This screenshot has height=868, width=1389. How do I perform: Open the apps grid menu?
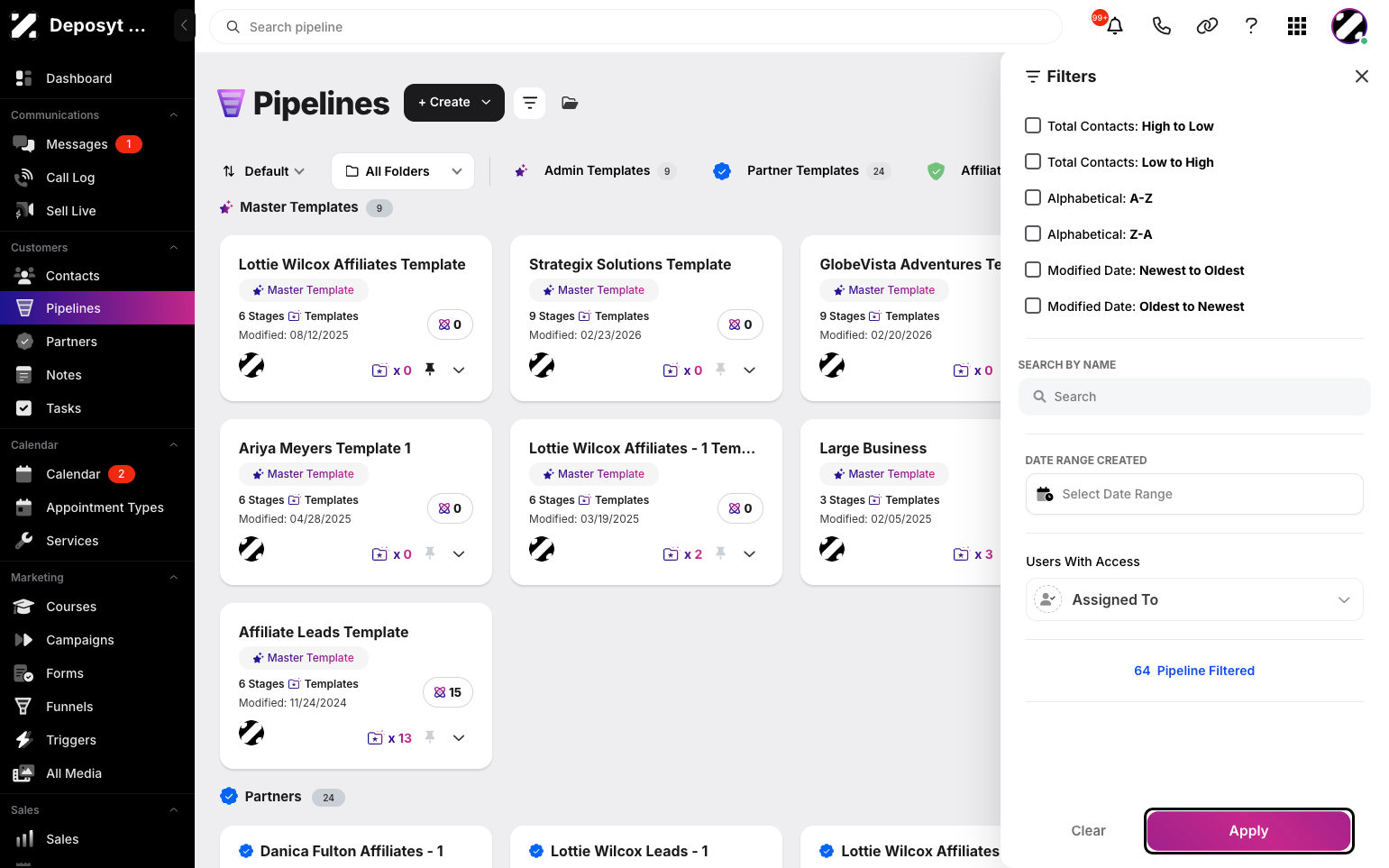coord(1297,26)
